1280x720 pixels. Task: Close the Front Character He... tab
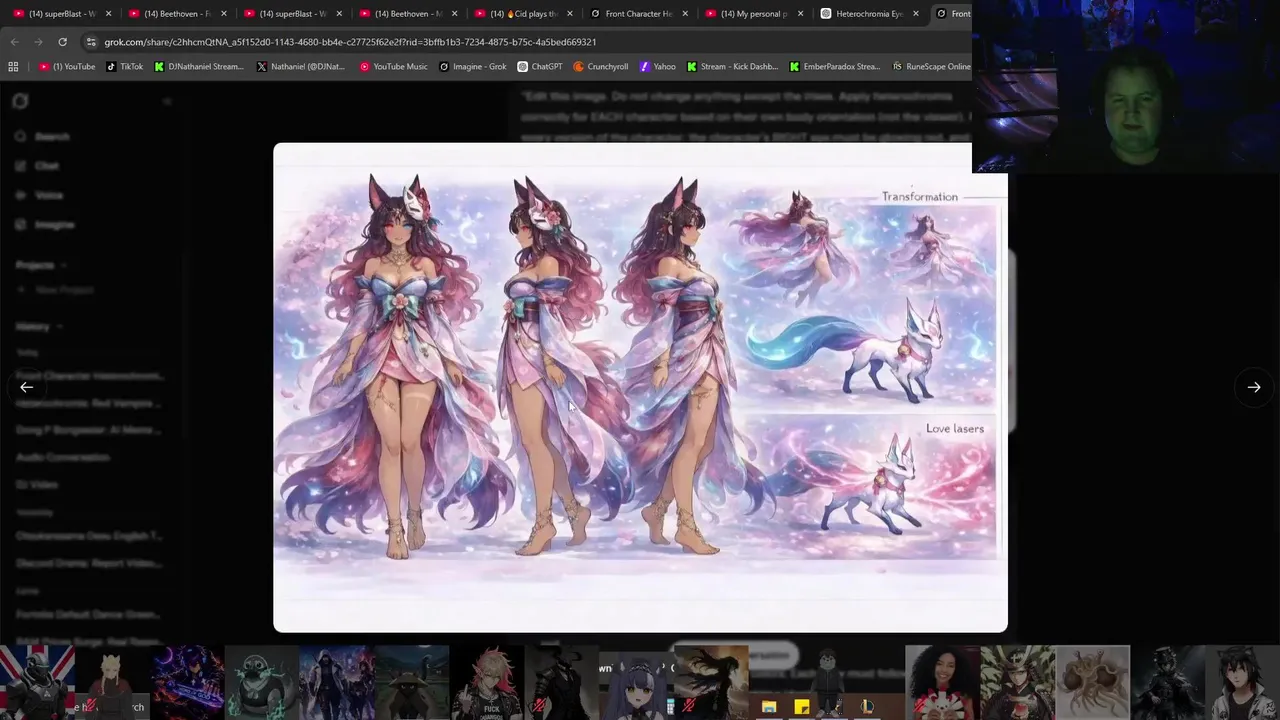(684, 14)
